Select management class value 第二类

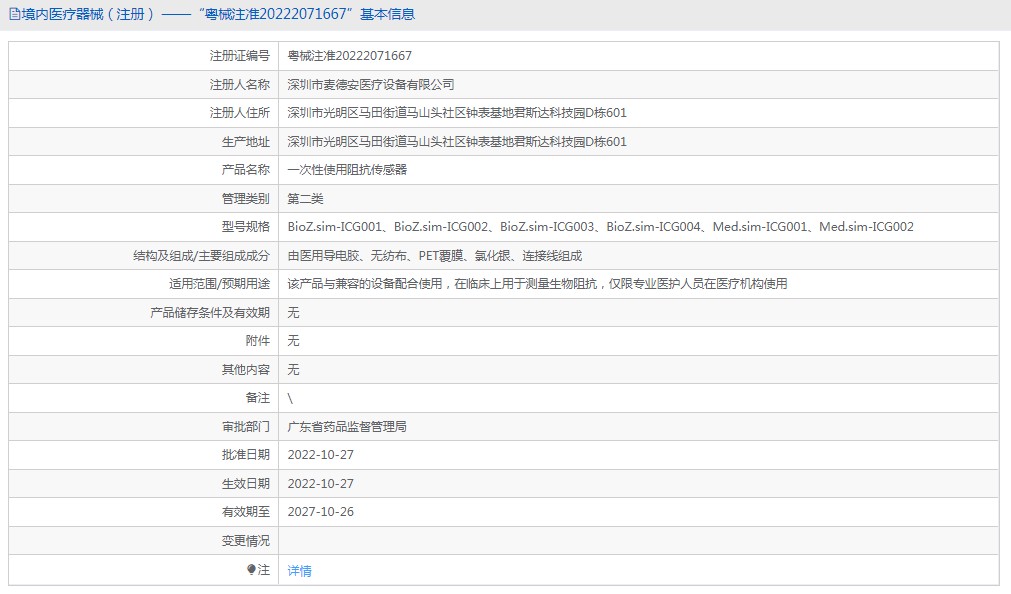tap(305, 199)
